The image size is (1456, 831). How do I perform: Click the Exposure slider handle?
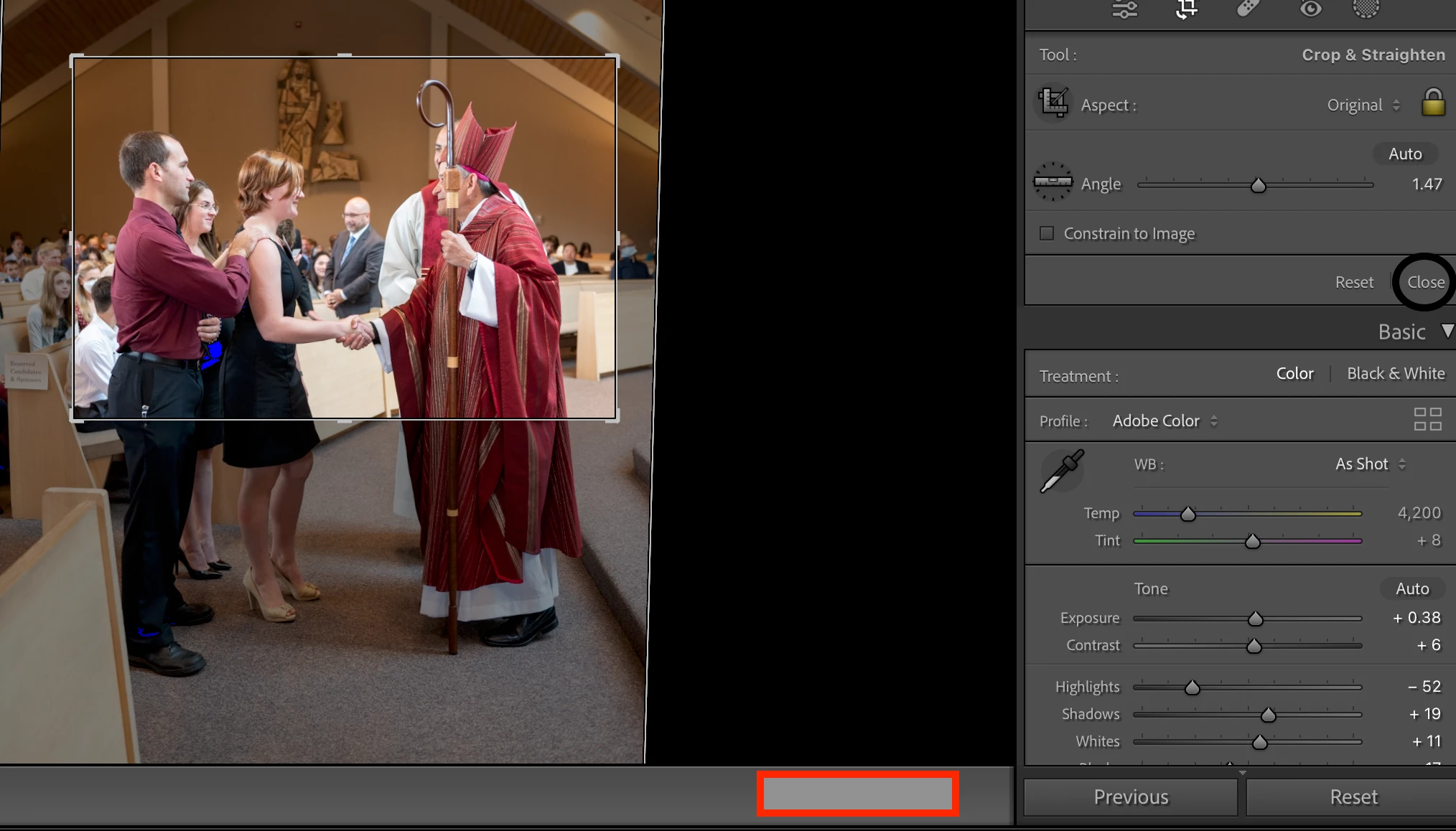(x=1255, y=619)
